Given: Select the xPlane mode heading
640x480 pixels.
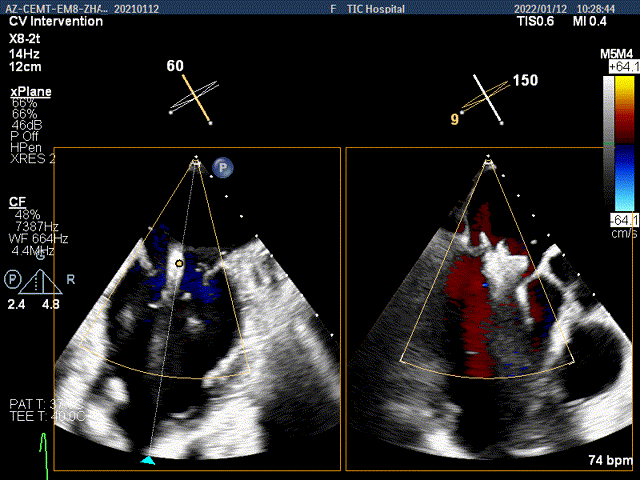Looking at the screenshot, I should [x=31, y=92].
